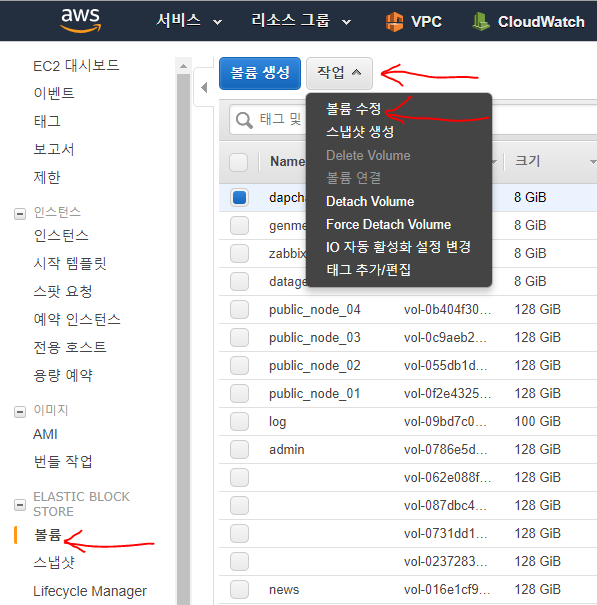Go to 인스턴스 page link
Viewport: 597px width, 605px height.
[x=61, y=235]
